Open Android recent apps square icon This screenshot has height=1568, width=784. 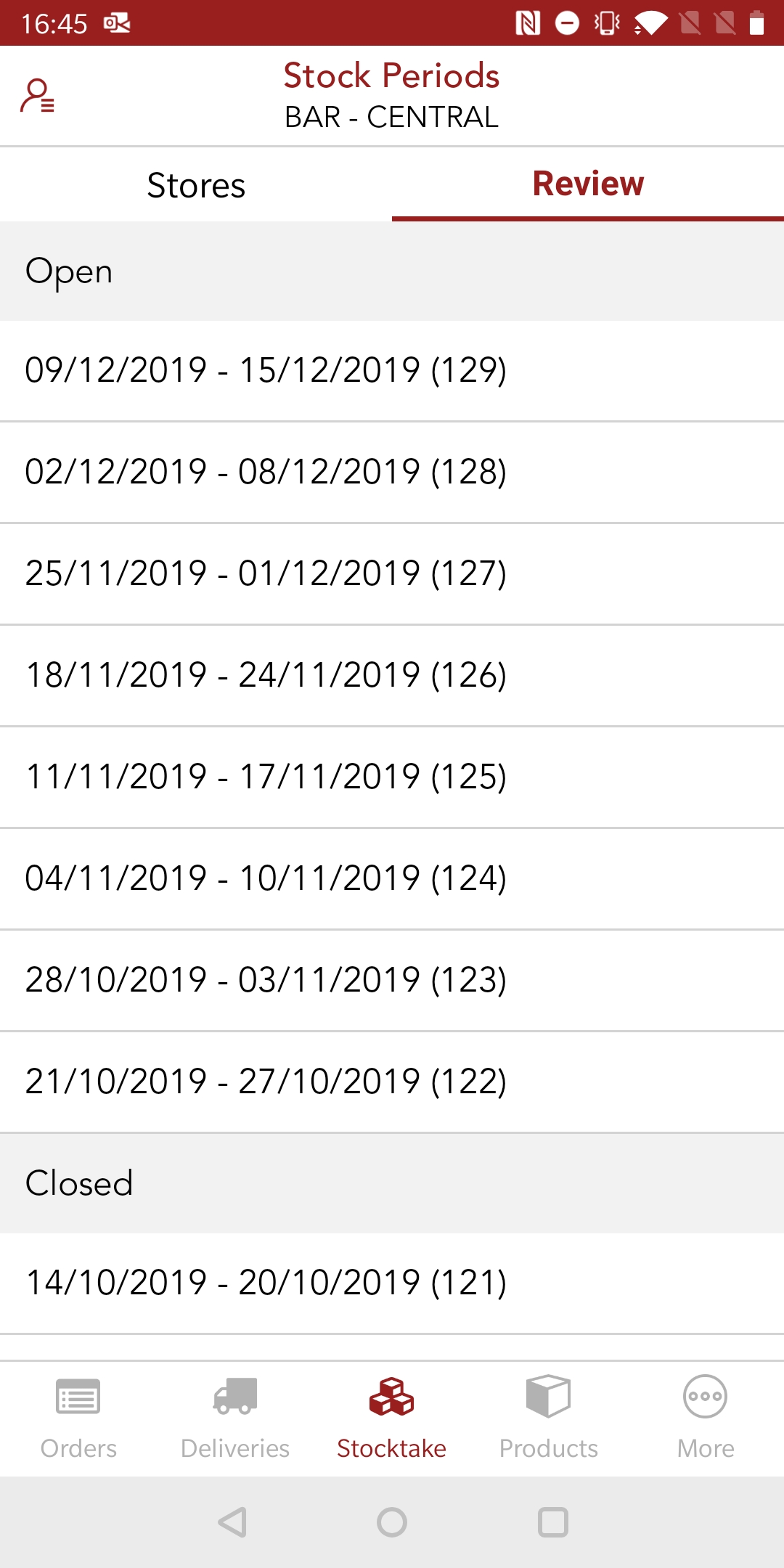[552, 1522]
